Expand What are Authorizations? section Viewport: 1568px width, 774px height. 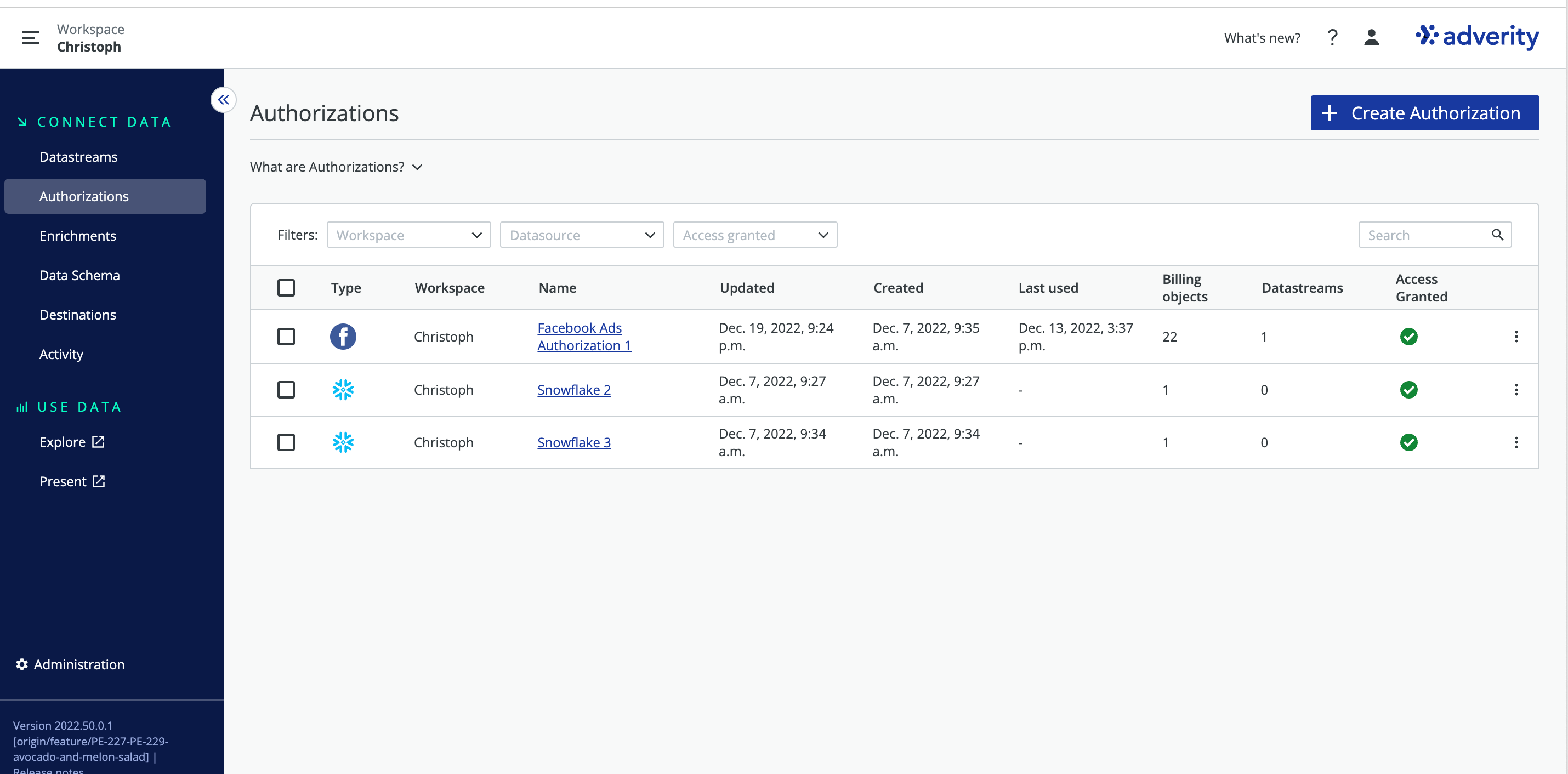coord(336,167)
